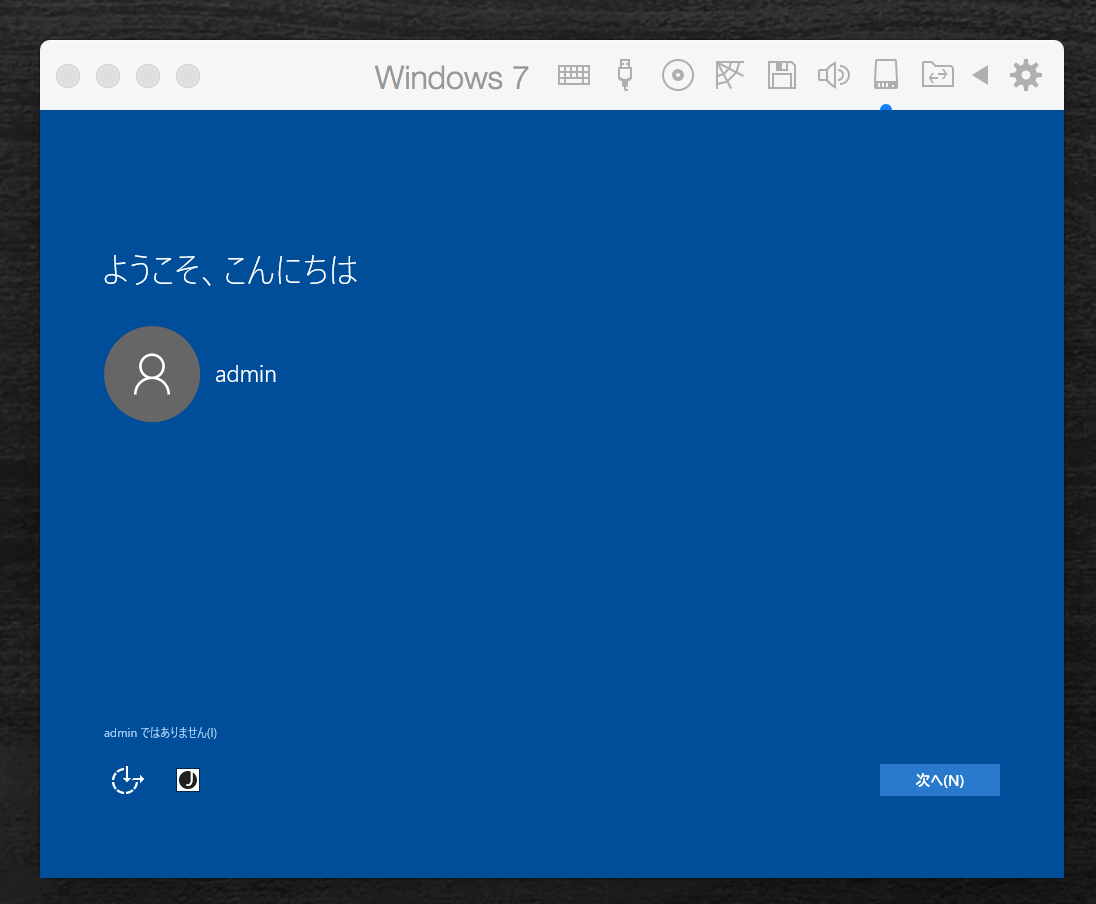Click the USB devices icon
Viewport: 1096px width, 904px height.
[x=625, y=75]
